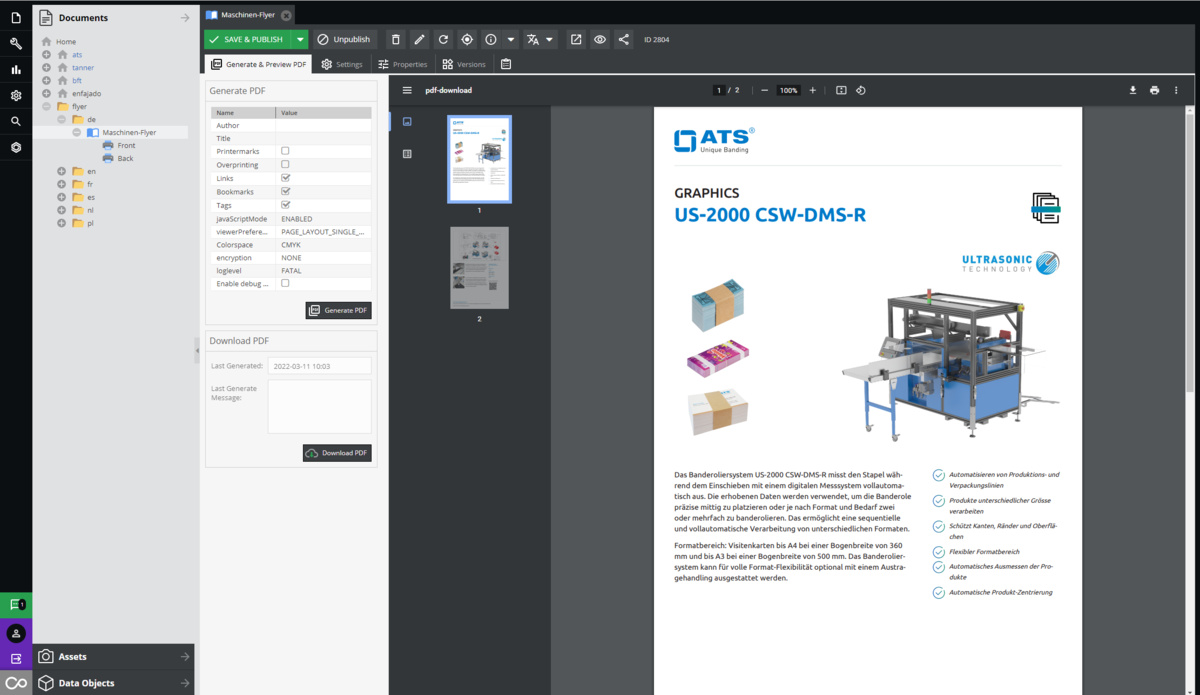This screenshot has height=695, width=1200.
Task: Click the rename pencil icon
Action: (419, 39)
